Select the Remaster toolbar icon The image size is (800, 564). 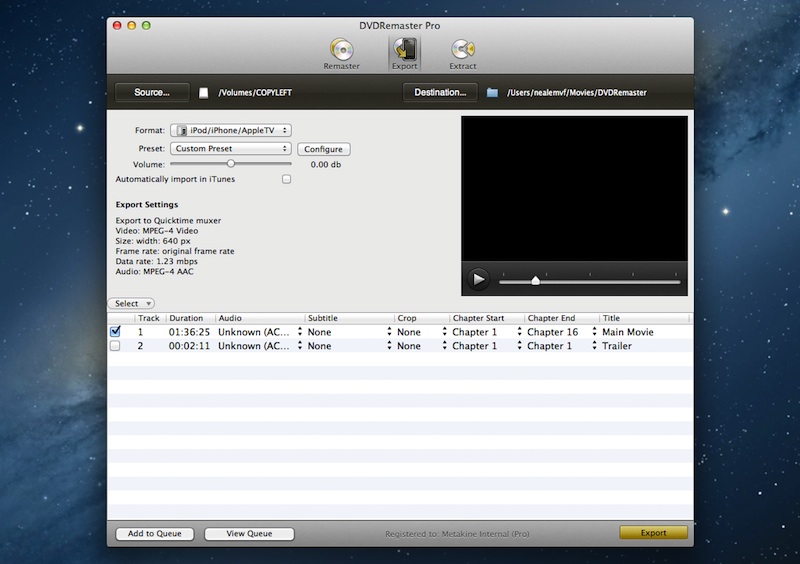341,52
